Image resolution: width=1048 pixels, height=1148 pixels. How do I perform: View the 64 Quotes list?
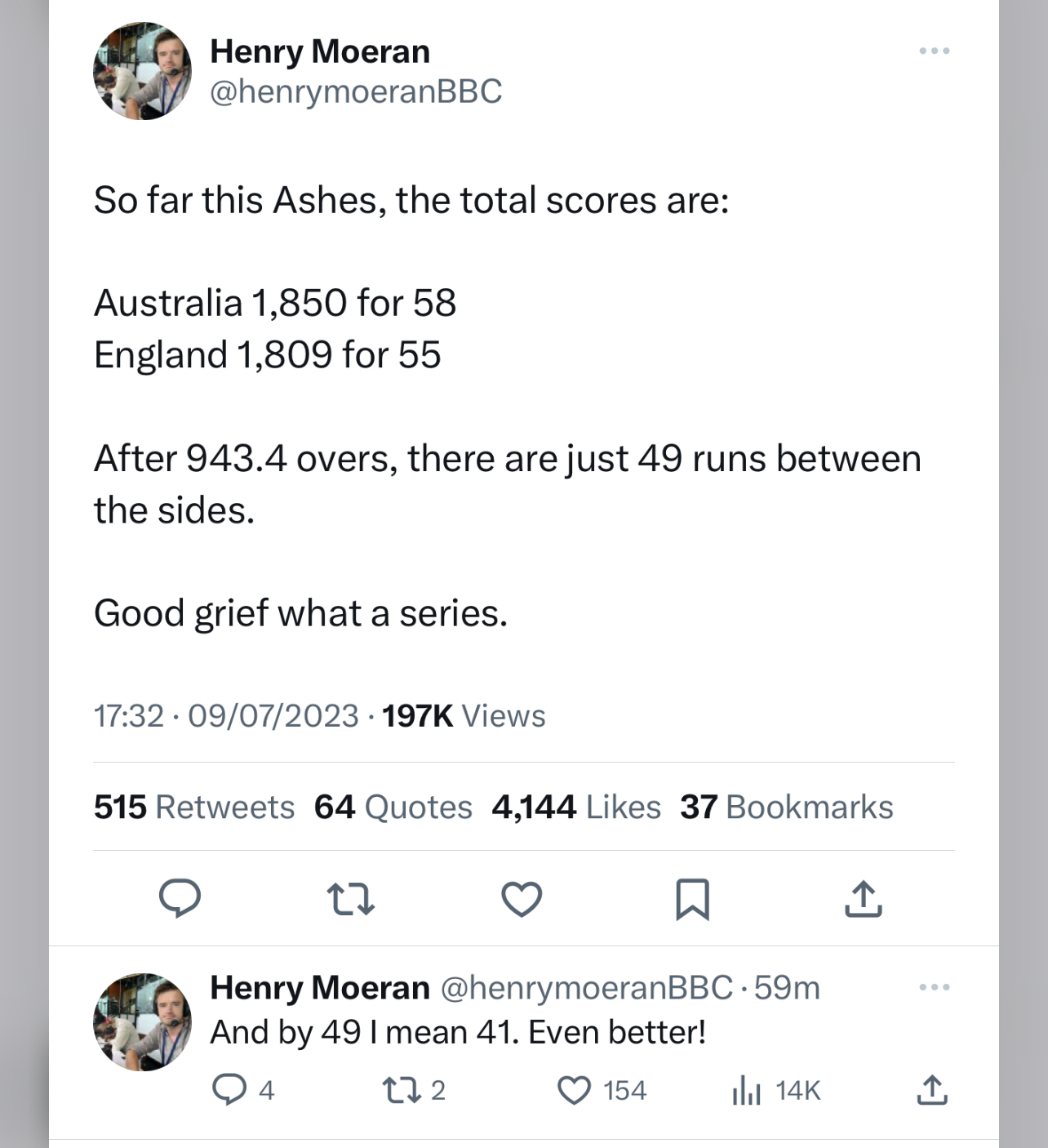[x=393, y=807]
